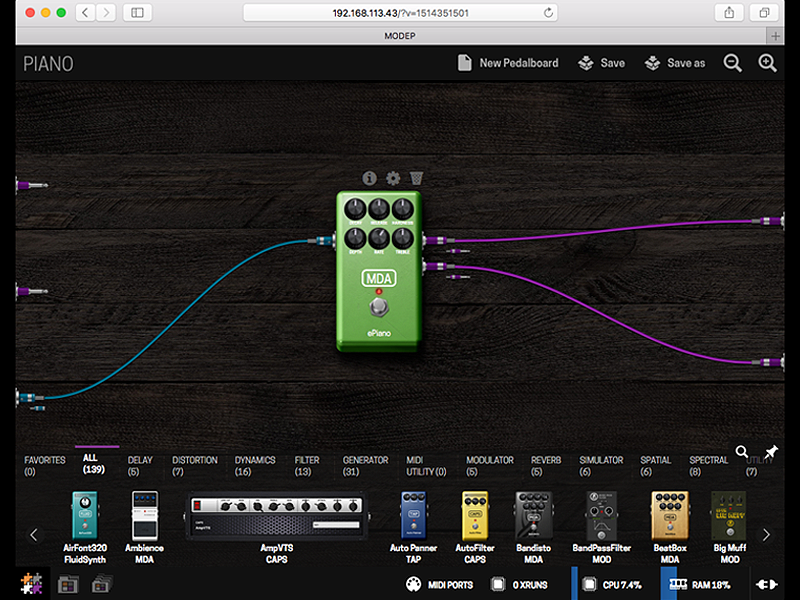
Task: Click the Save button
Action: (x=602, y=63)
